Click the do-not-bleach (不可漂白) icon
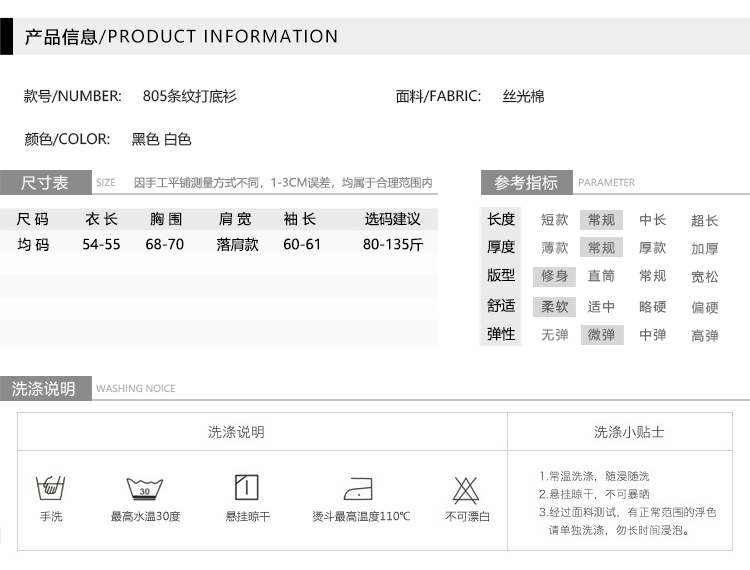The width and height of the screenshot is (750, 570). point(466,490)
